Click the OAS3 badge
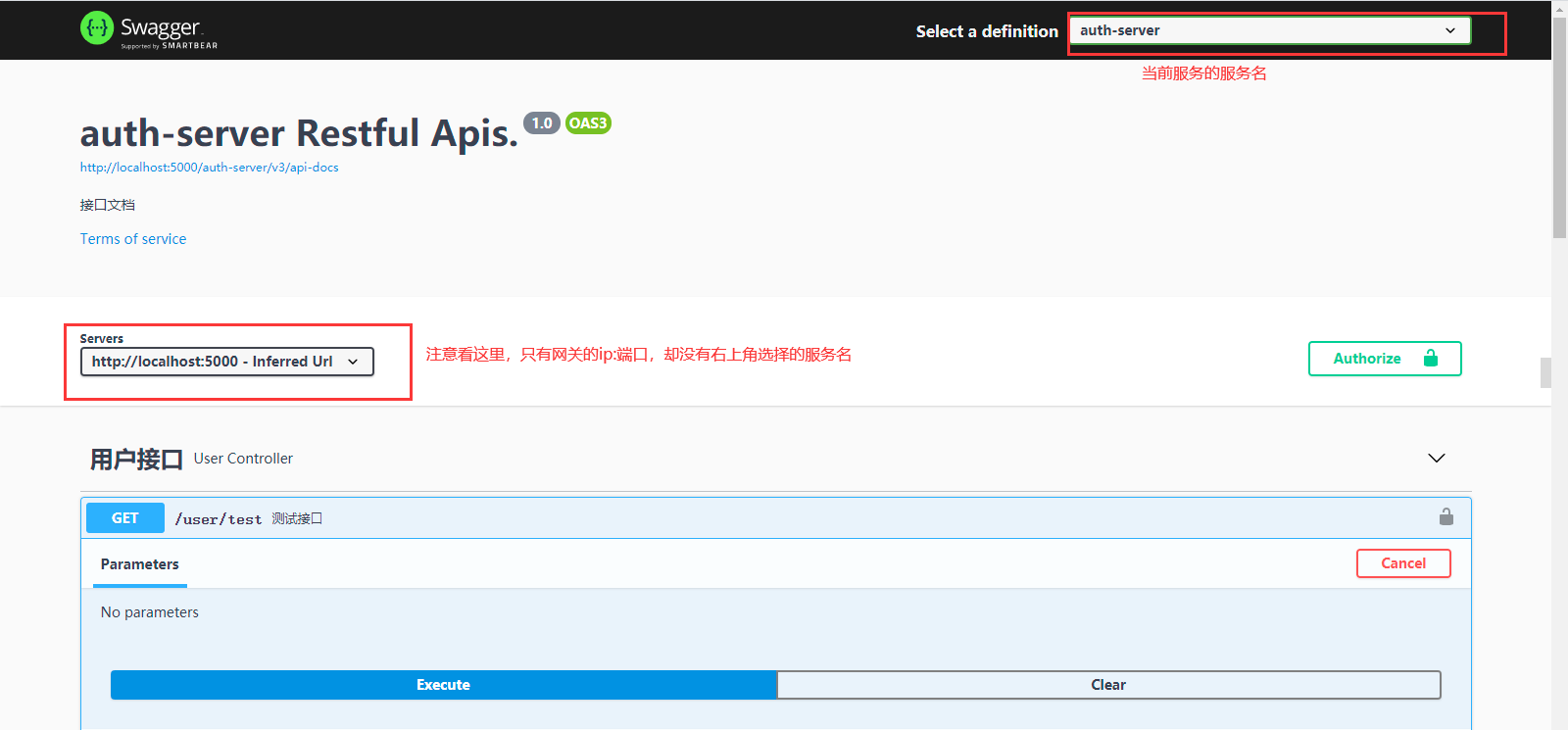1568x730 pixels. (x=588, y=123)
